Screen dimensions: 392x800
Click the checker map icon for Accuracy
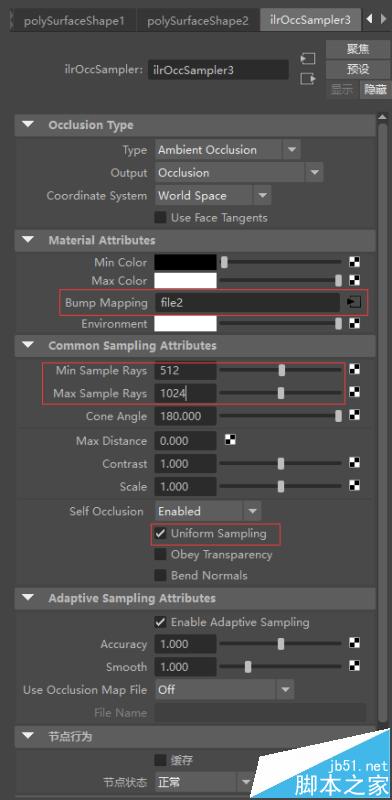tap(354, 643)
